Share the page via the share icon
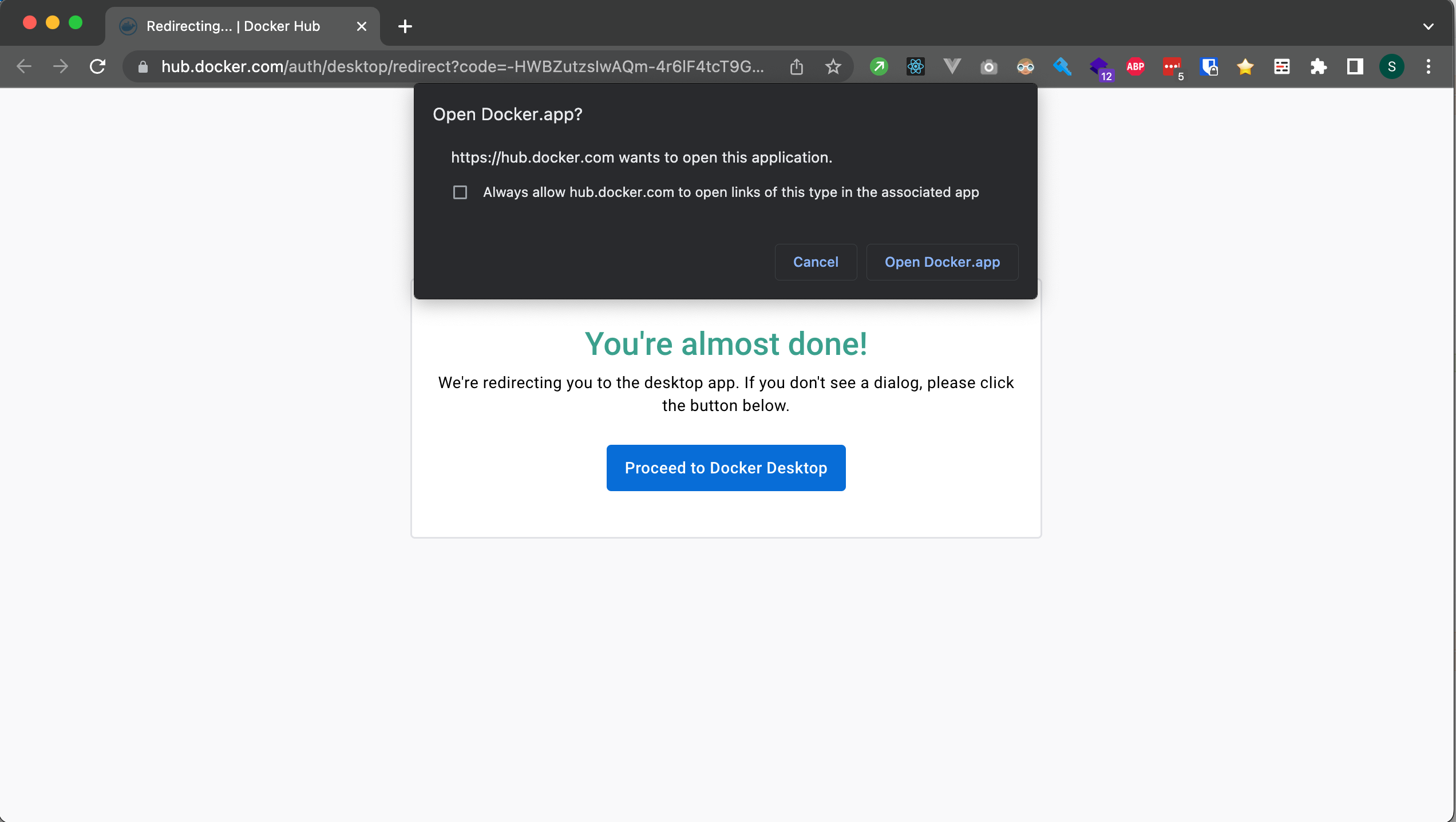 pyautogui.click(x=796, y=66)
